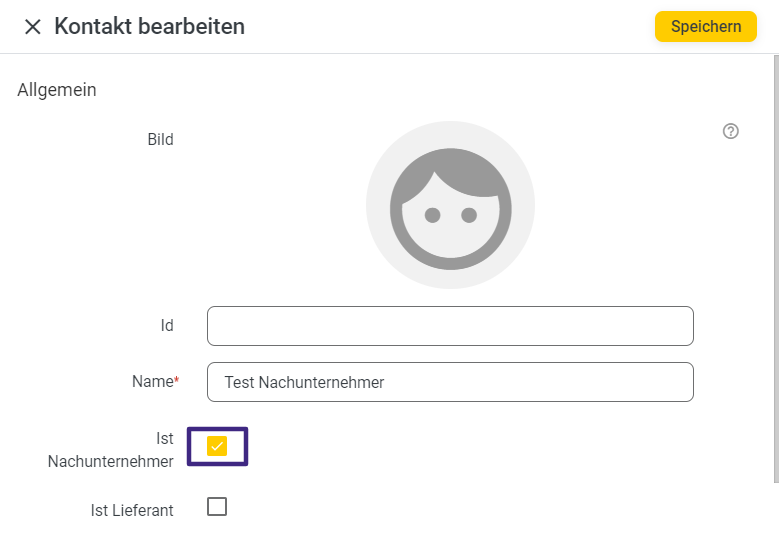
Task: Click the white checkmark in yellow box
Action: (x=217, y=446)
